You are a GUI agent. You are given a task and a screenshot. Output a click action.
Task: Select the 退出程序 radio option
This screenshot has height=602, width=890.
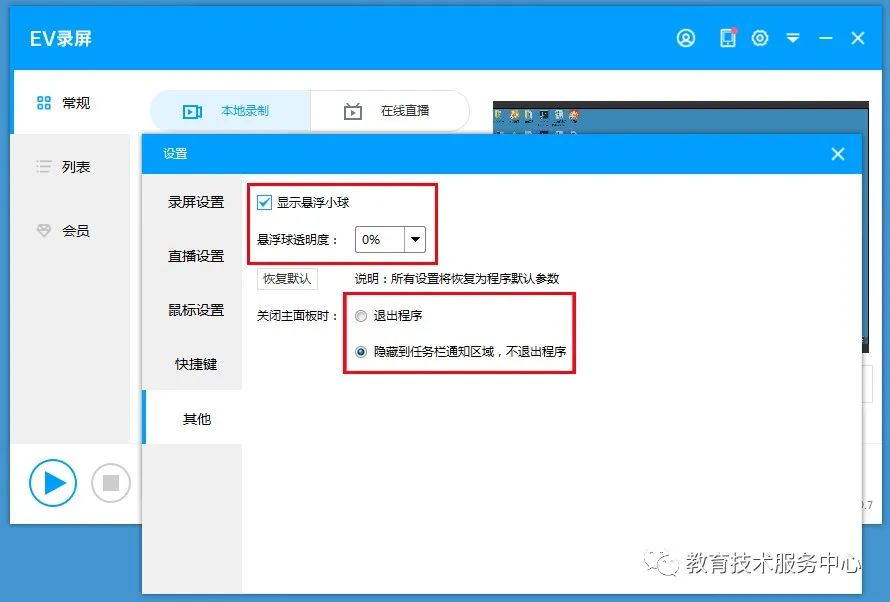[x=361, y=316]
